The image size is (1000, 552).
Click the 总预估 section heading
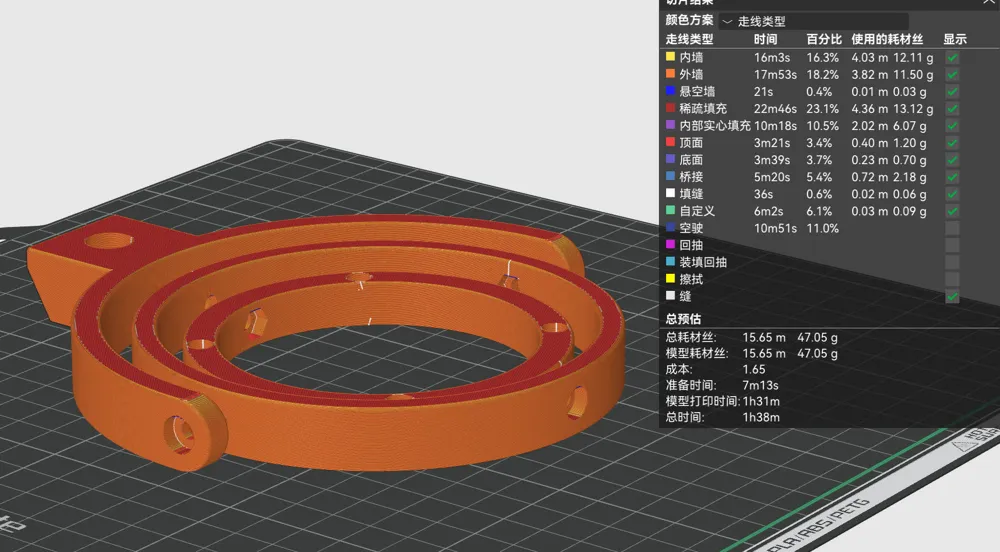click(683, 319)
